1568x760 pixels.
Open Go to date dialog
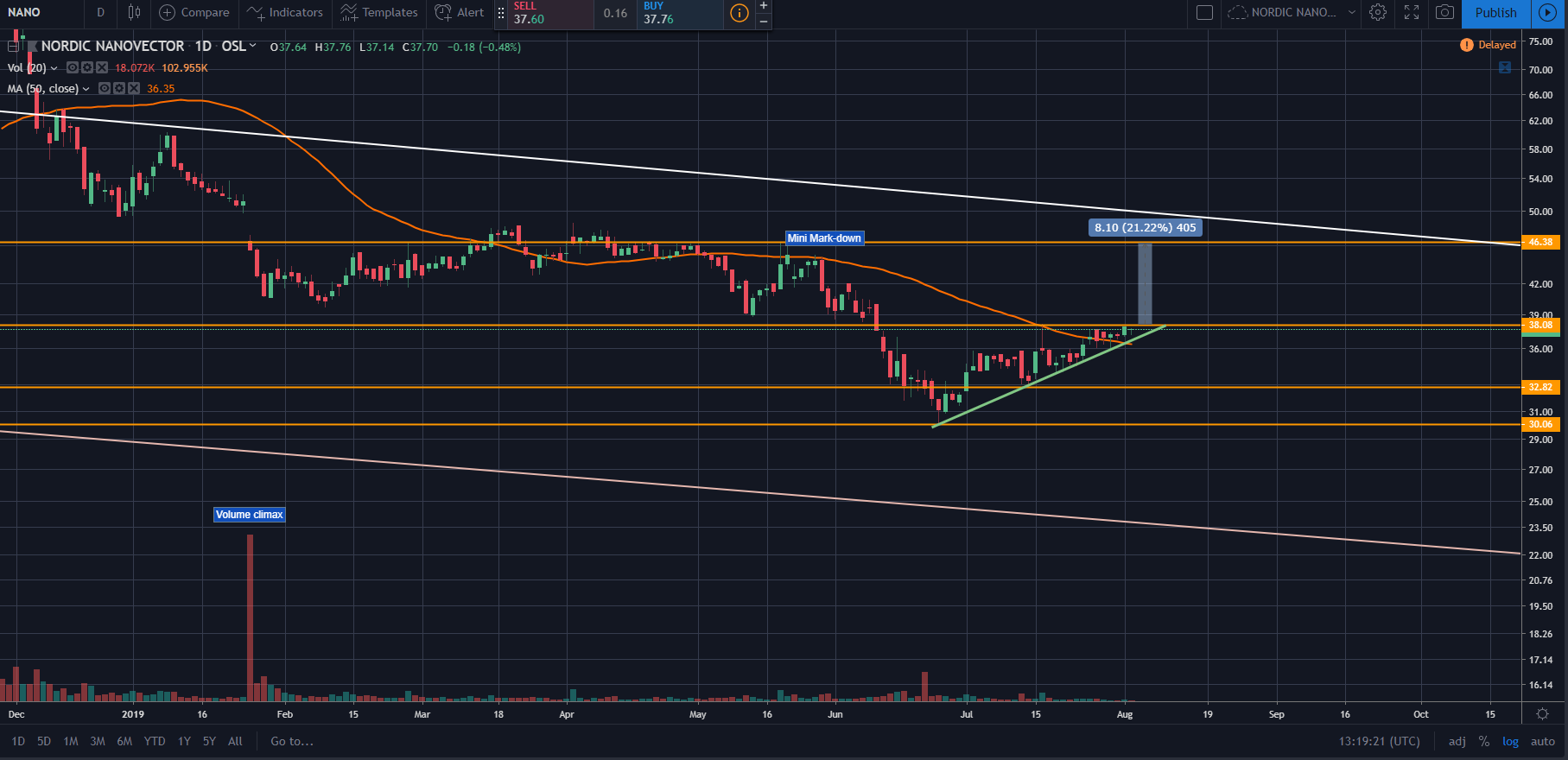point(292,741)
